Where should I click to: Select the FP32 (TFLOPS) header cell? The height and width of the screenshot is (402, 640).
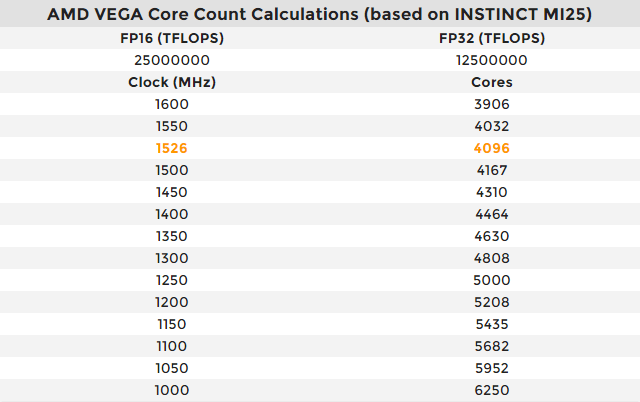coord(491,38)
